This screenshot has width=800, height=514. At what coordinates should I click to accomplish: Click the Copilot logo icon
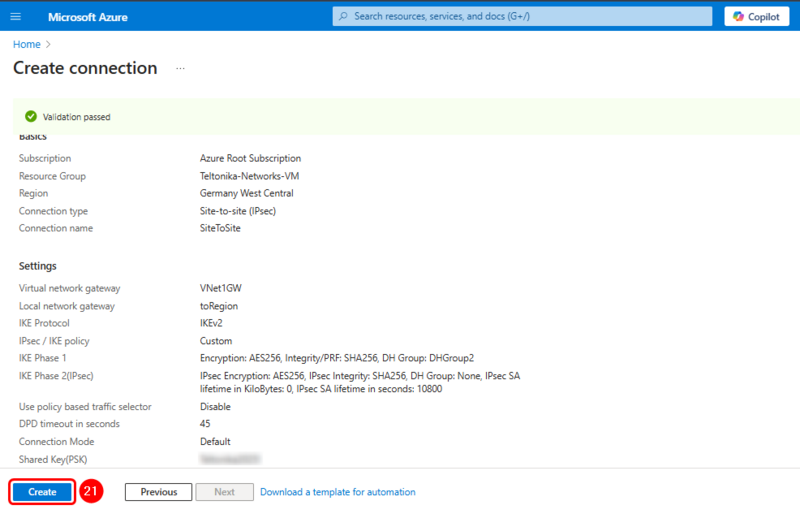tap(740, 17)
